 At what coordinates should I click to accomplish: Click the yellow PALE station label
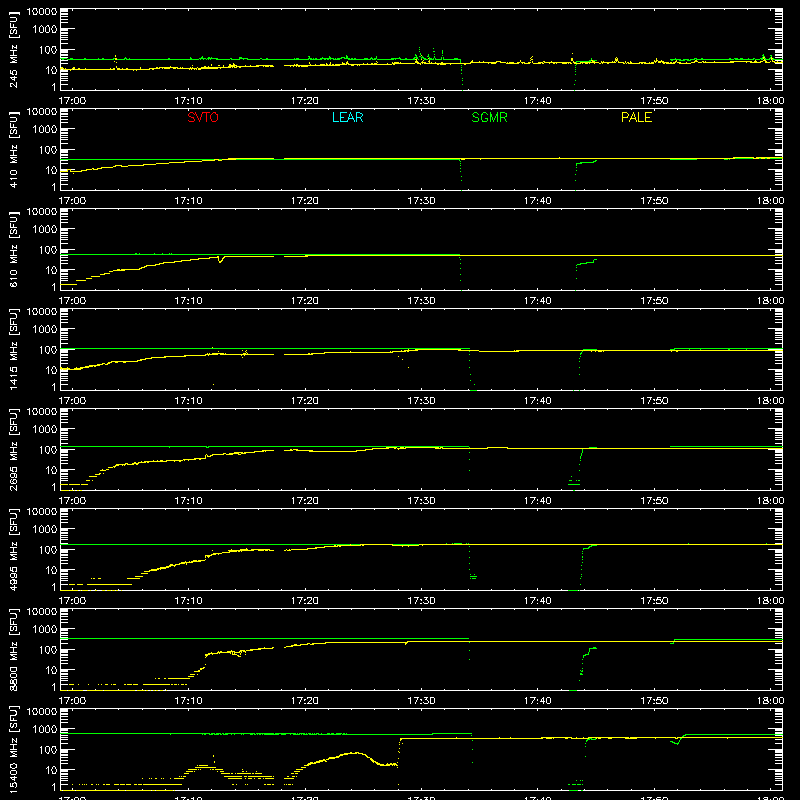point(636,117)
